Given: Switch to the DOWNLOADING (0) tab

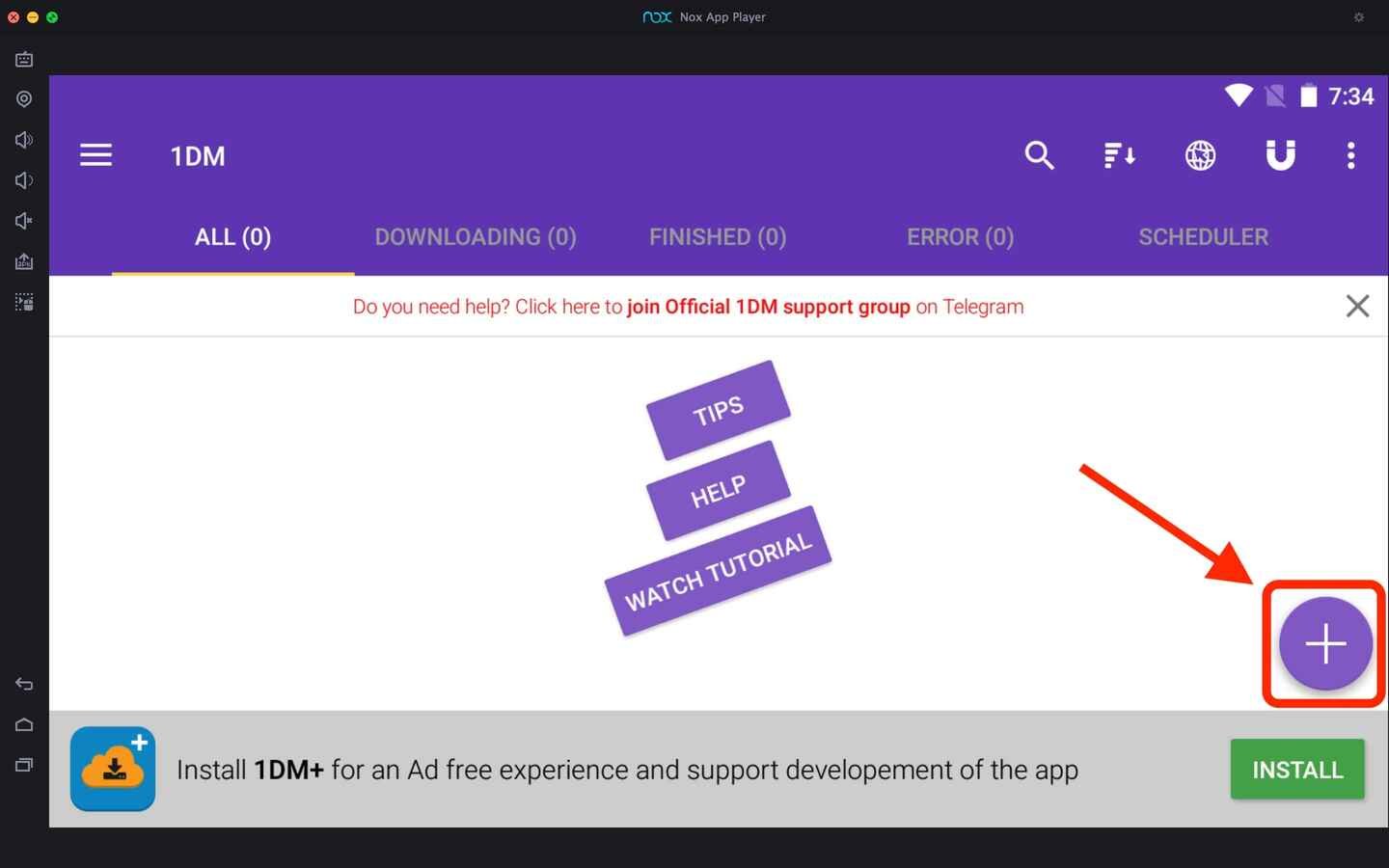Looking at the screenshot, I should (476, 237).
